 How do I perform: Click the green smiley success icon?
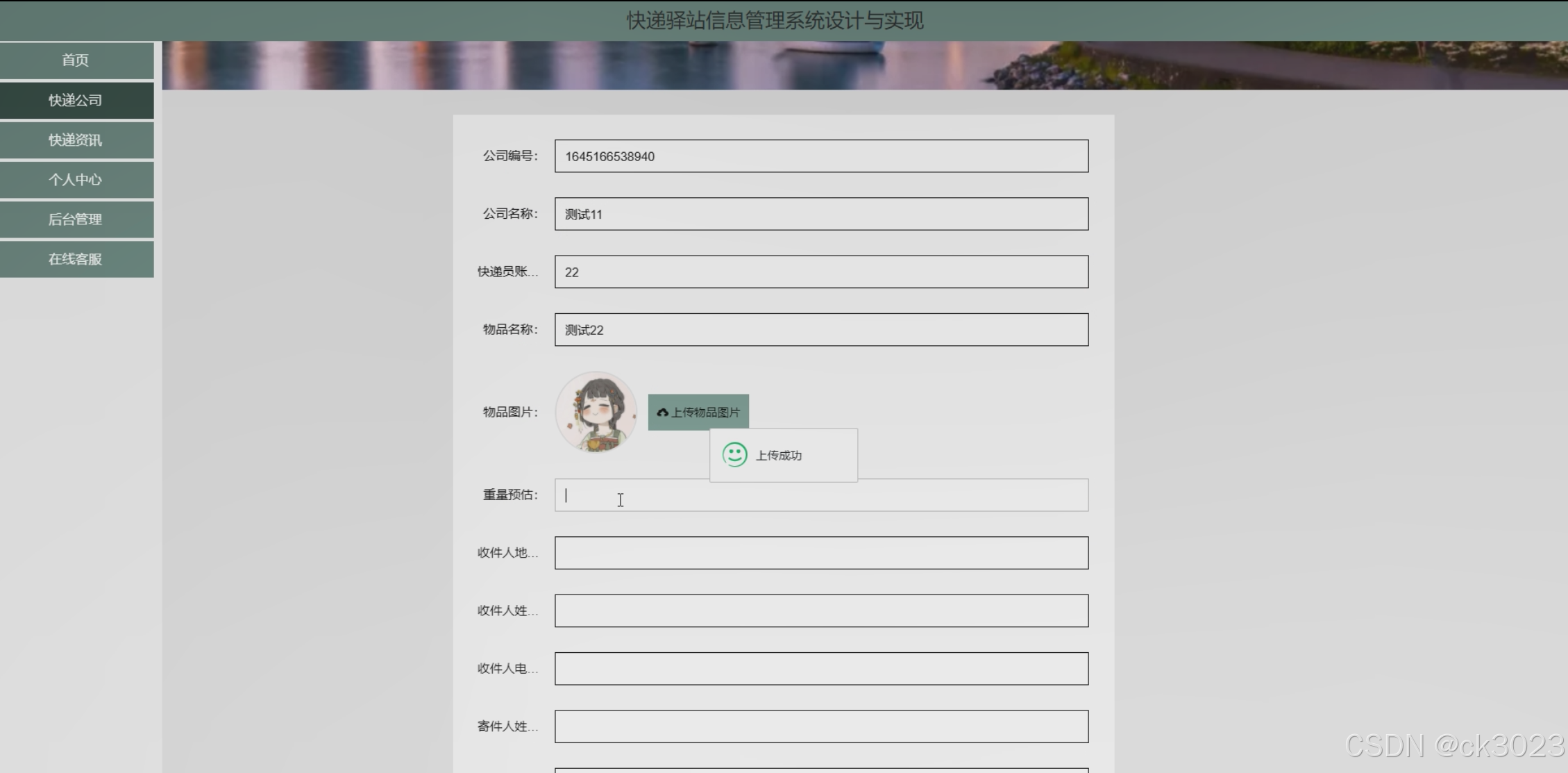[734, 455]
